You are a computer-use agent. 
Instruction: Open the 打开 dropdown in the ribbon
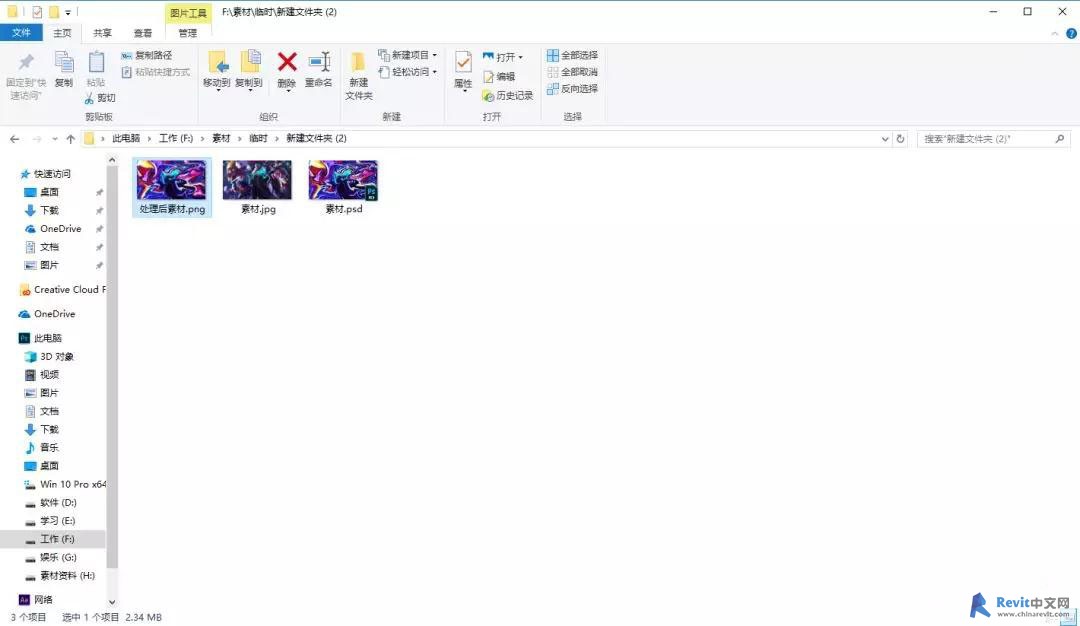coord(503,56)
